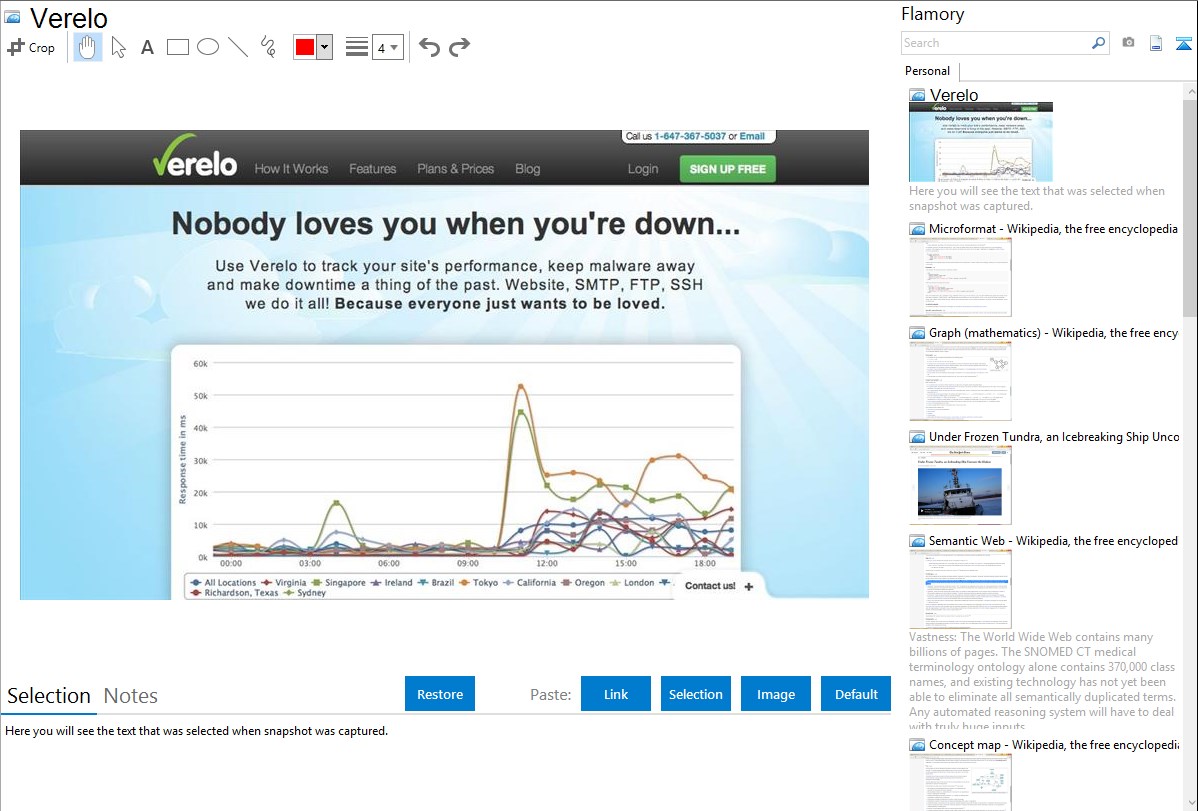Viewport: 1198px width, 811px height.
Task: Click the icon beside Semantic Web title
Action: [x=917, y=541]
